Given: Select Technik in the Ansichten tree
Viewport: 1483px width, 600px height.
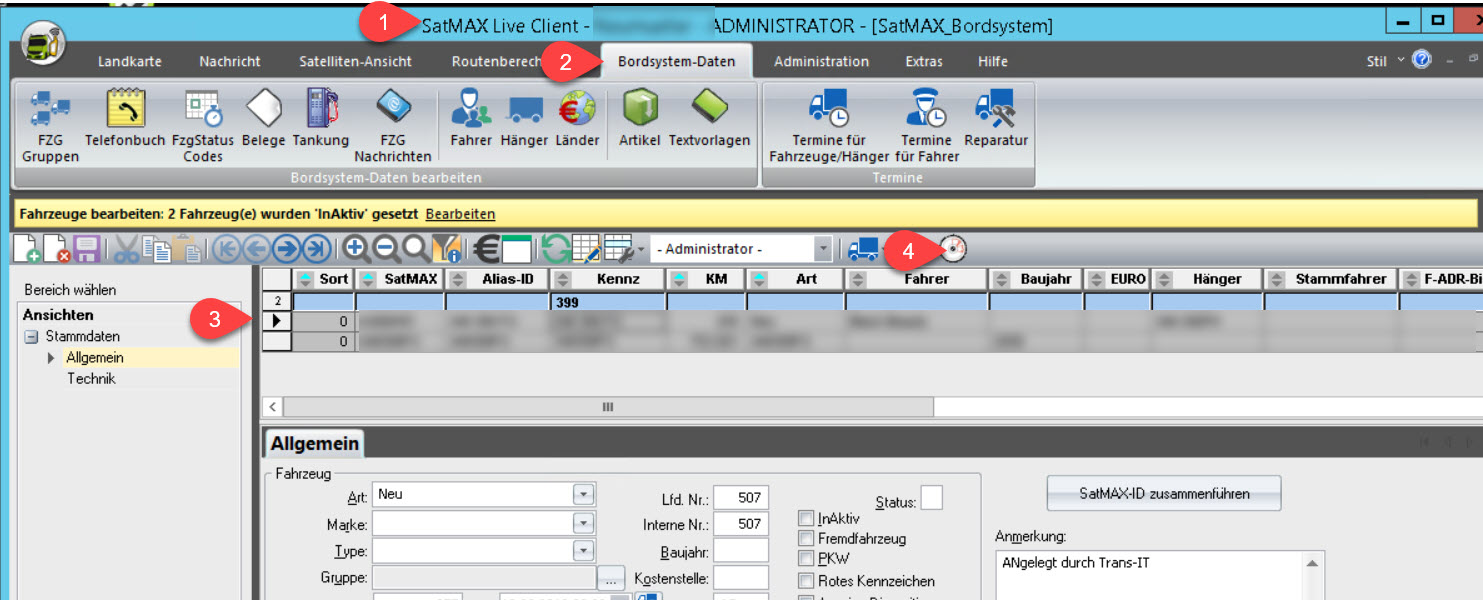Looking at the screenshot, I should 91,379.
